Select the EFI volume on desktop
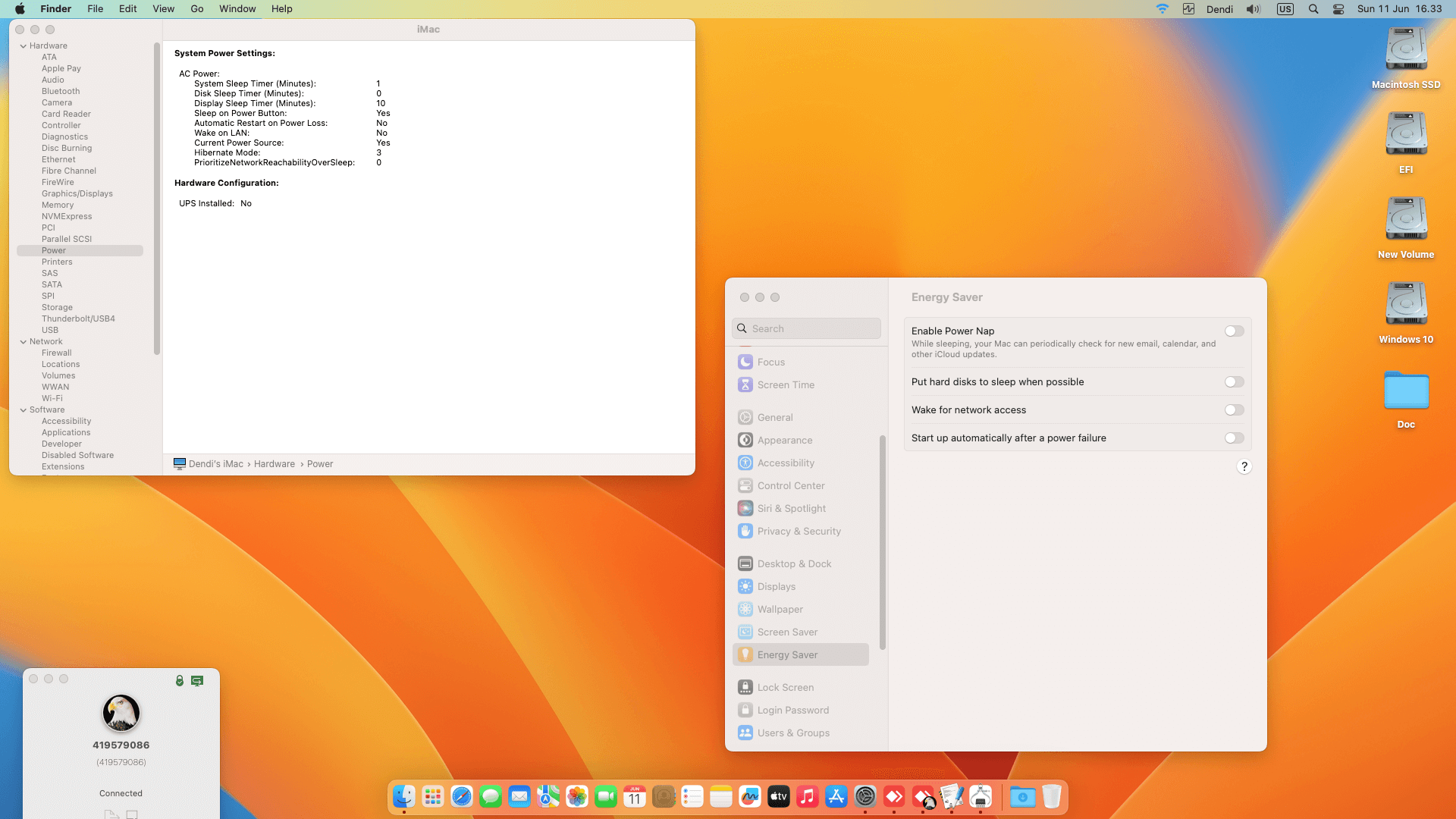 click(x=1406, y=143)
